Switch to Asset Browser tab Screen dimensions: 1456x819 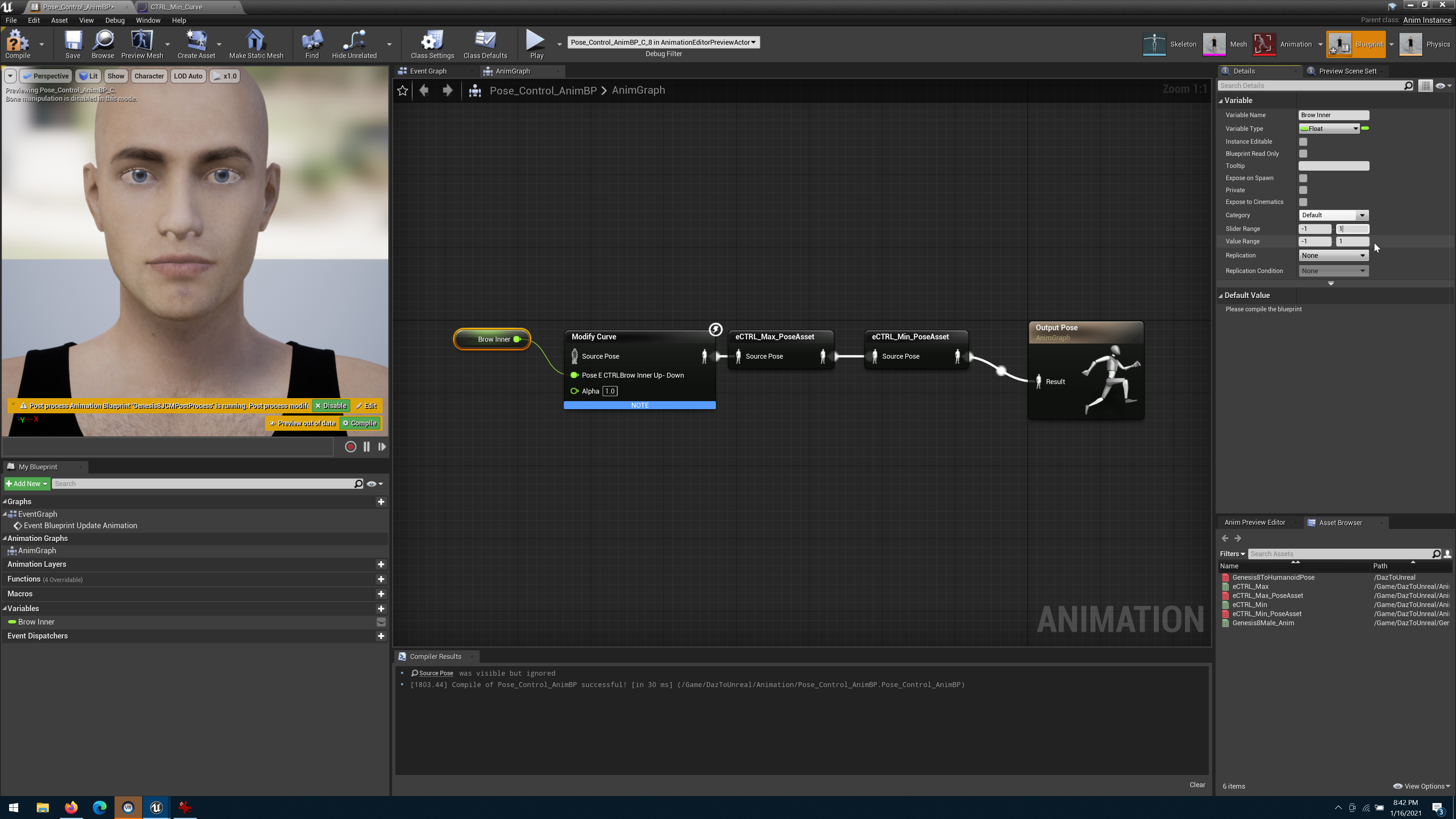pos(1341,522)
